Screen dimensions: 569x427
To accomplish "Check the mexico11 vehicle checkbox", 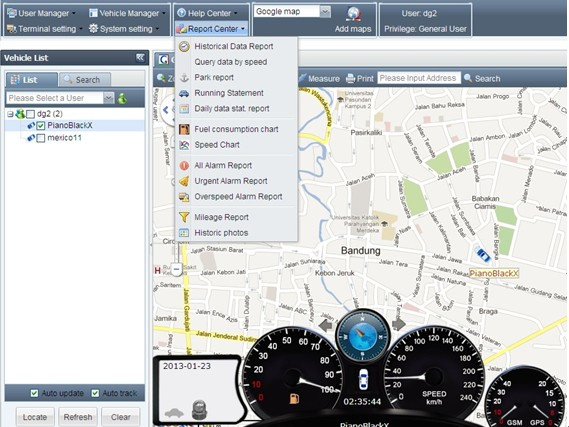I will pyautogui.click(x=41, y=138).
